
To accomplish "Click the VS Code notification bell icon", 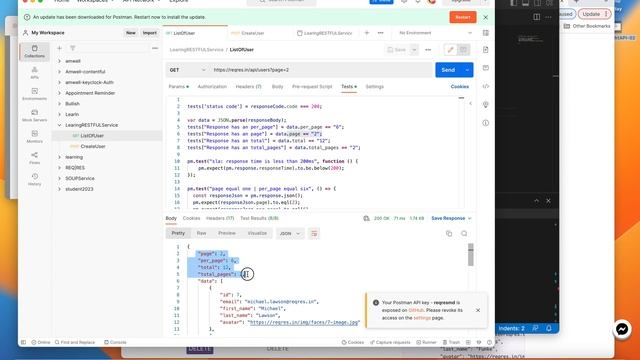I will click(x=549, y=328).
